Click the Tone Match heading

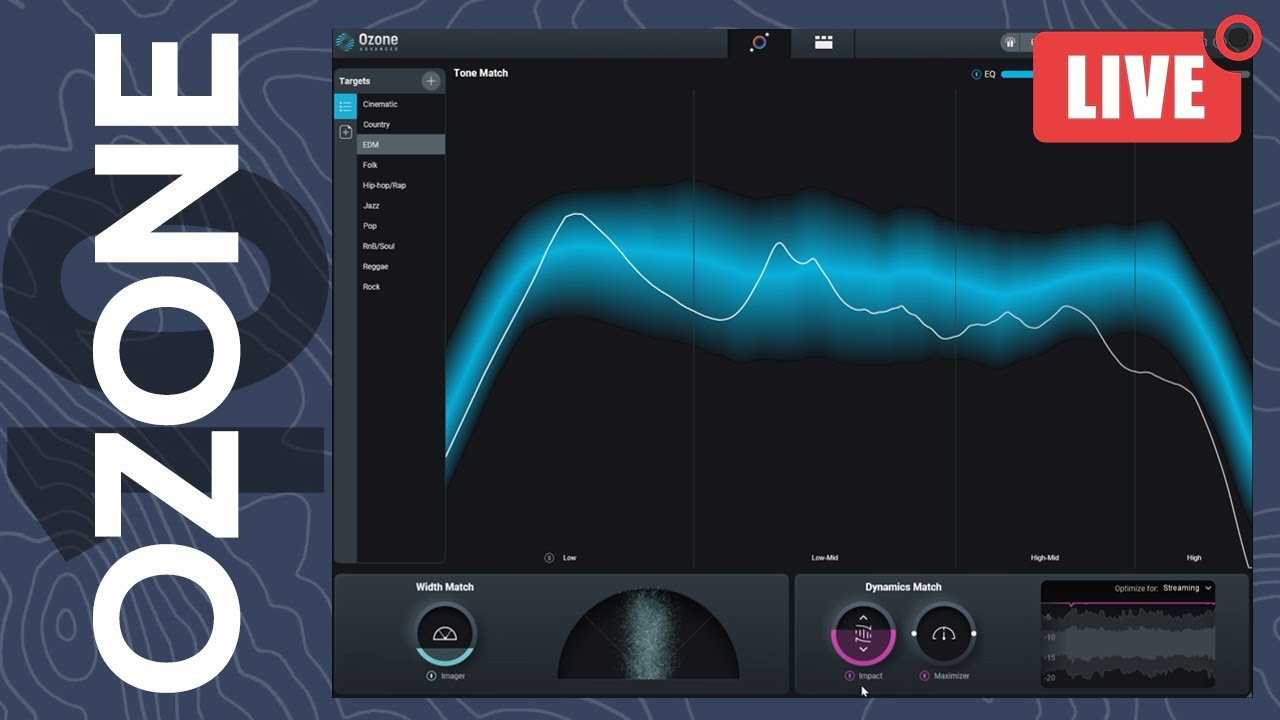click(x=481, y=73)
